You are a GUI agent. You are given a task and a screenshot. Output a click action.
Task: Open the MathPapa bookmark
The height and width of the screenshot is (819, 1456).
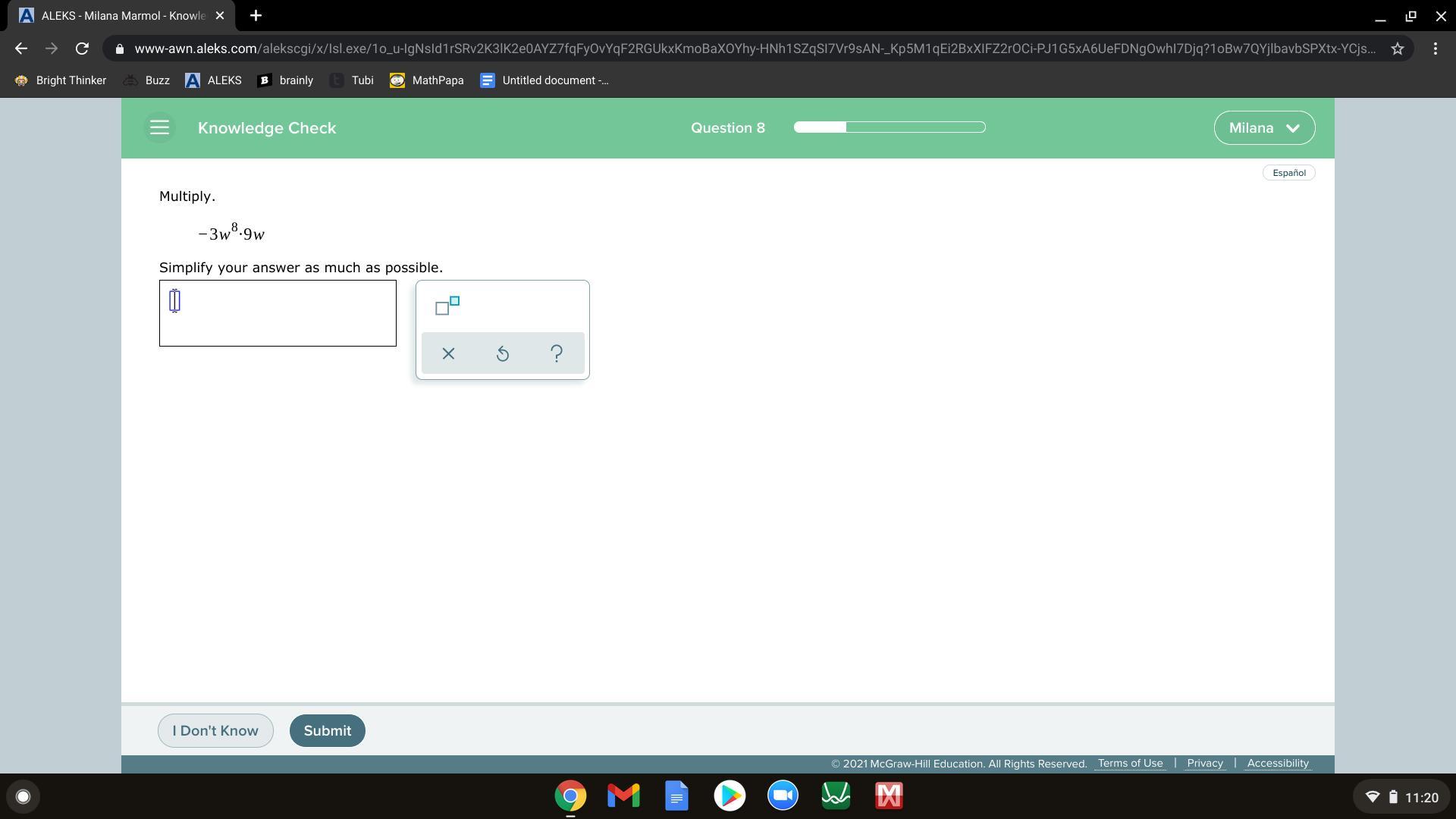coord(427,80)
